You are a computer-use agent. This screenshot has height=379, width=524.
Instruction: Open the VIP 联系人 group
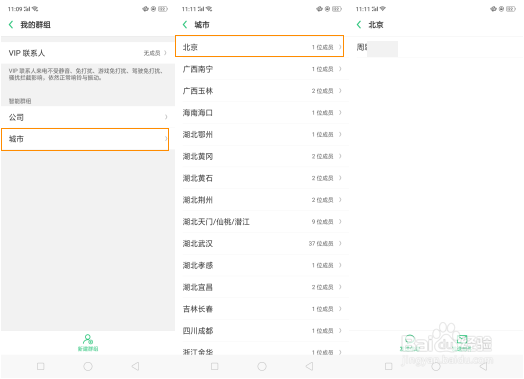pyautogui.click(x=88, y=53)
